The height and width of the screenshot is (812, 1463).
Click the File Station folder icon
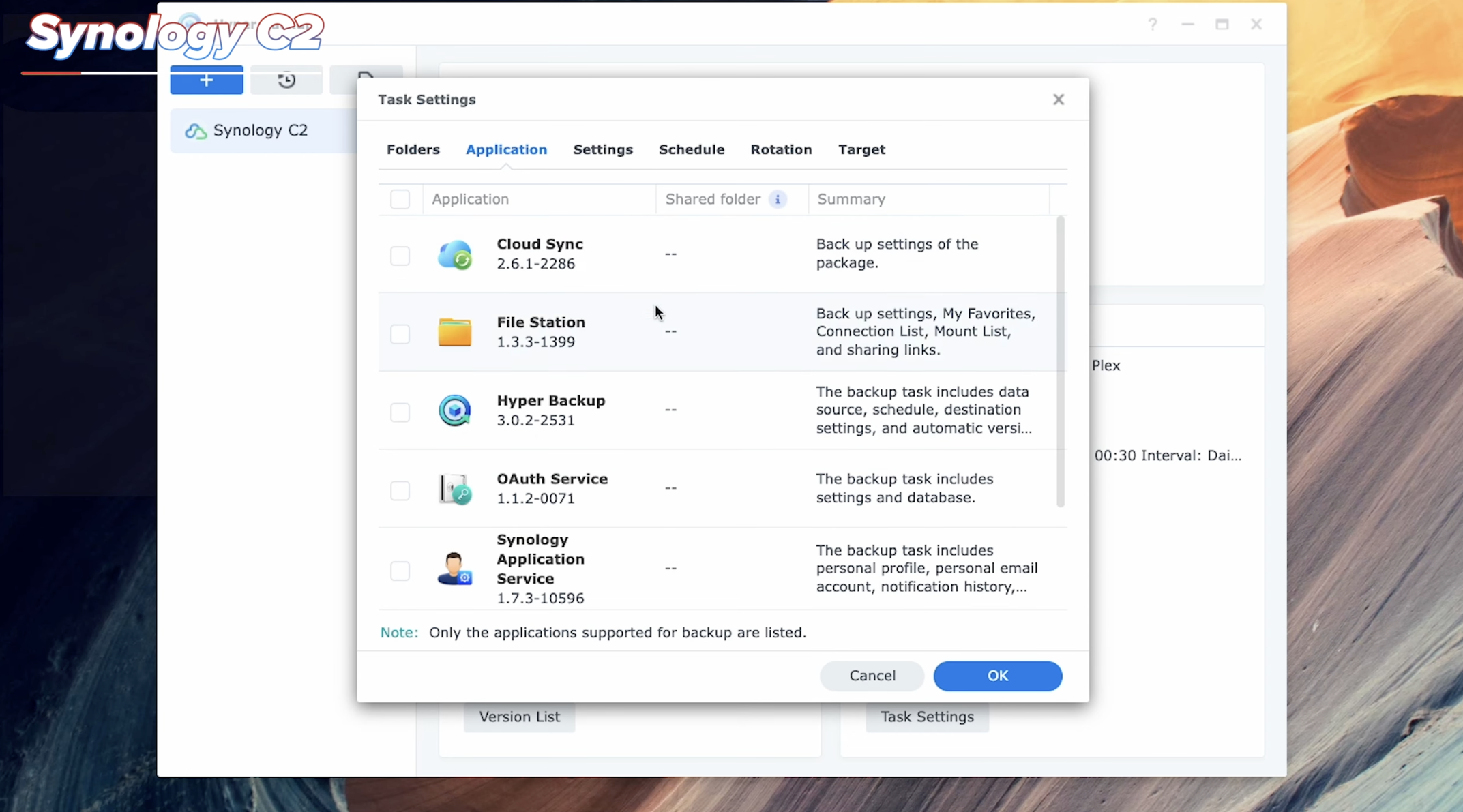pyautogui.click(x=454, y=333)
